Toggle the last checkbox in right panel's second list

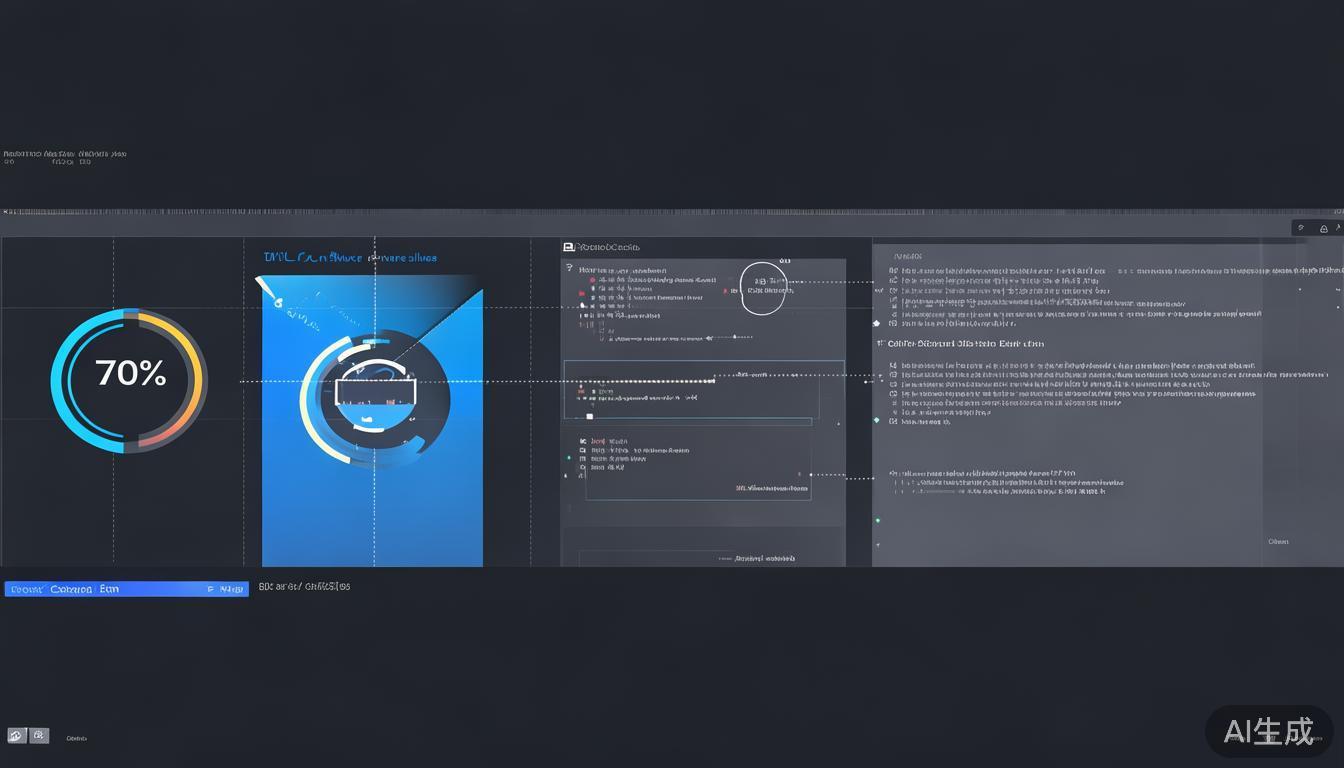[893, 422]
